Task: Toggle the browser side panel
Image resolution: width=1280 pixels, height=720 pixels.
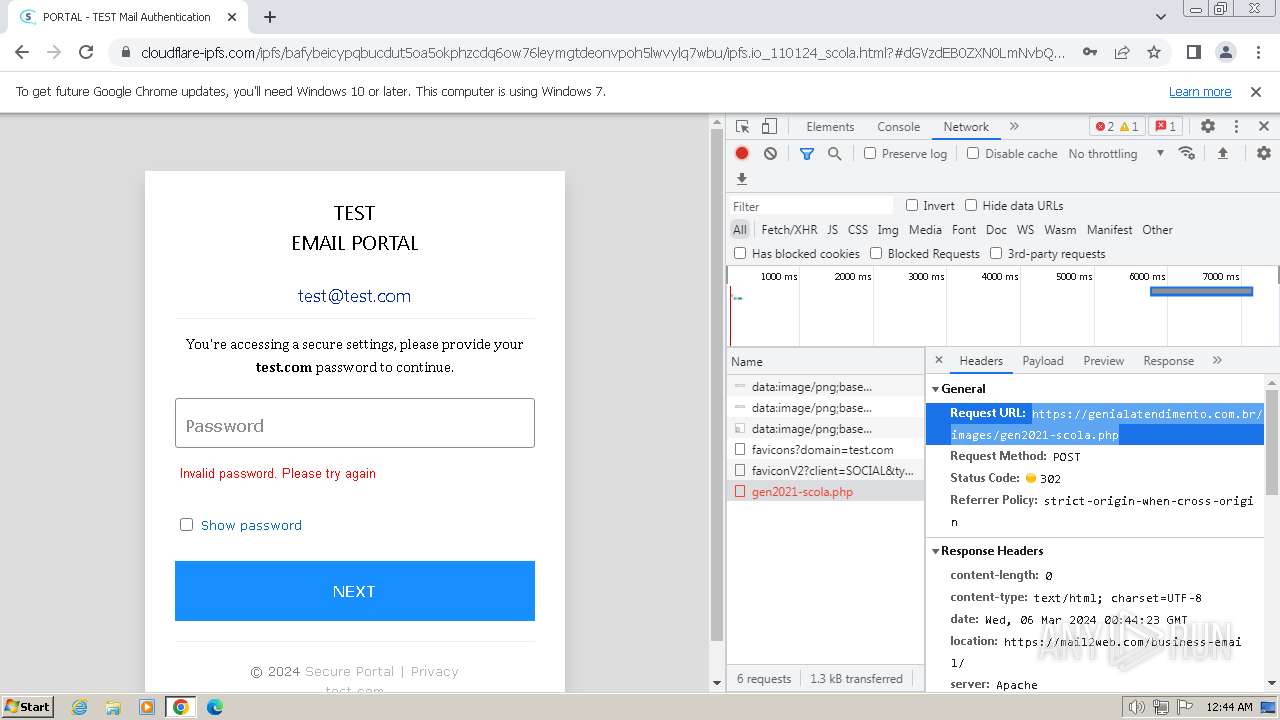Action: pos(1193,52)
